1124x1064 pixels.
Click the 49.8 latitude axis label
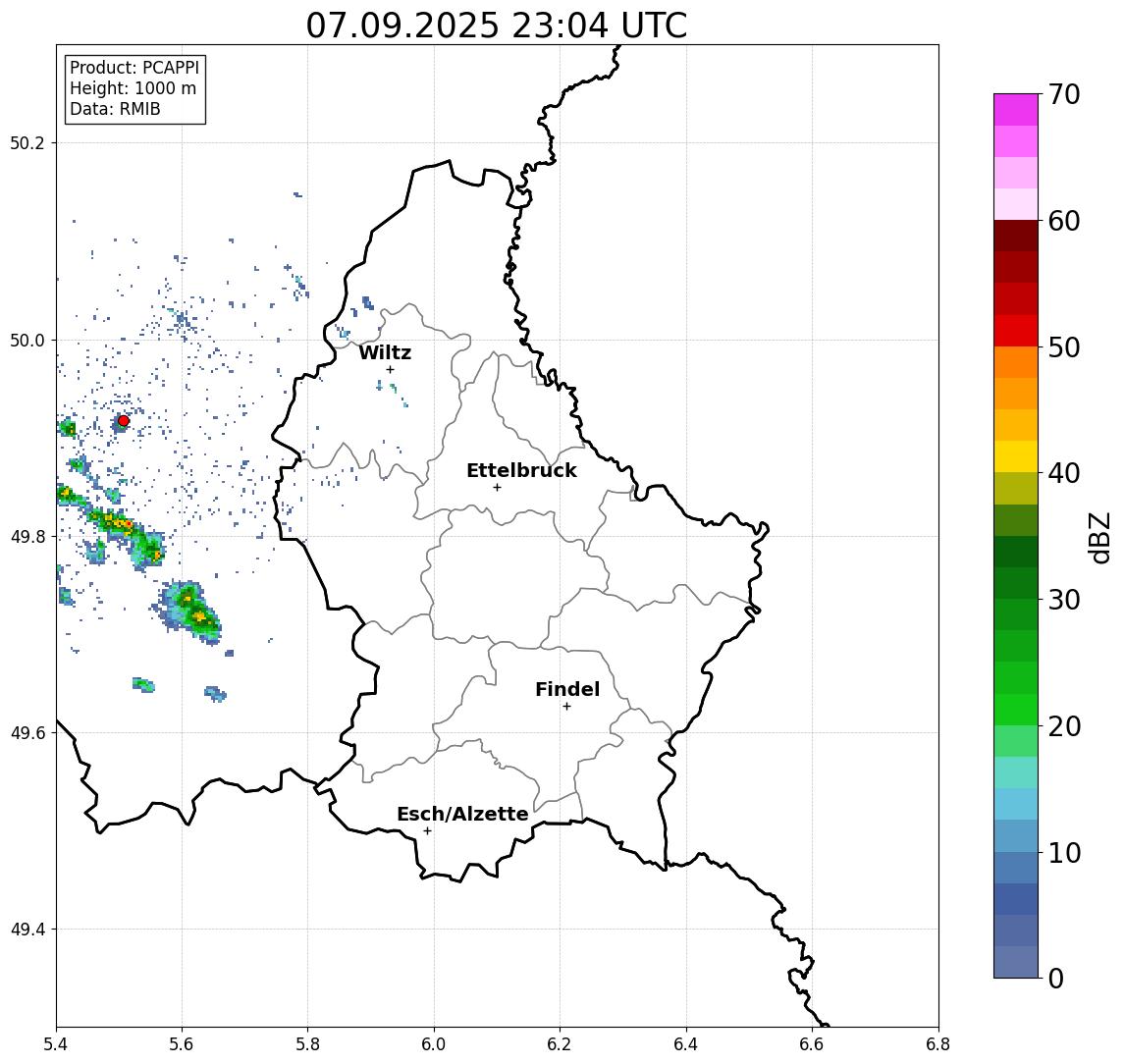(27, 536)
